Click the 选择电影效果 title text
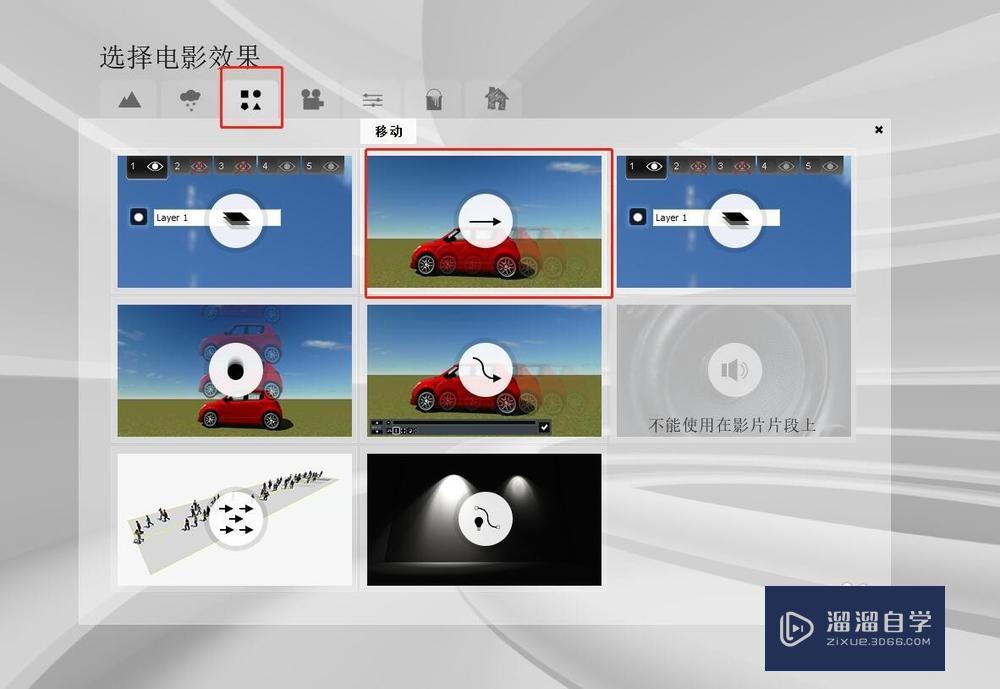Screen dimensions: 1000x689 click(180, 57)
